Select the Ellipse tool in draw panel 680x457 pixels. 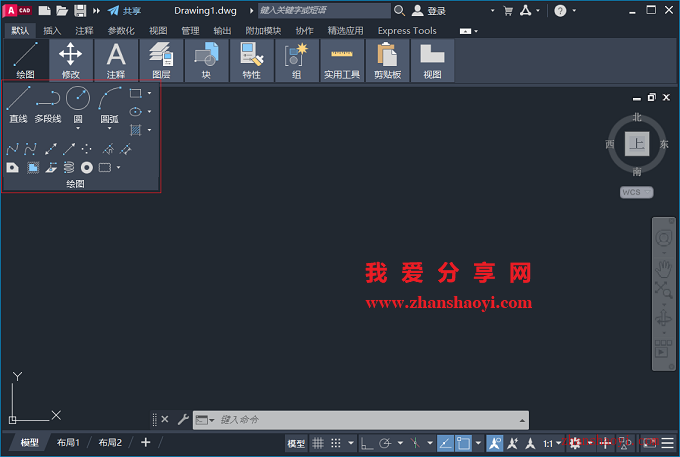tap(136, 112)
